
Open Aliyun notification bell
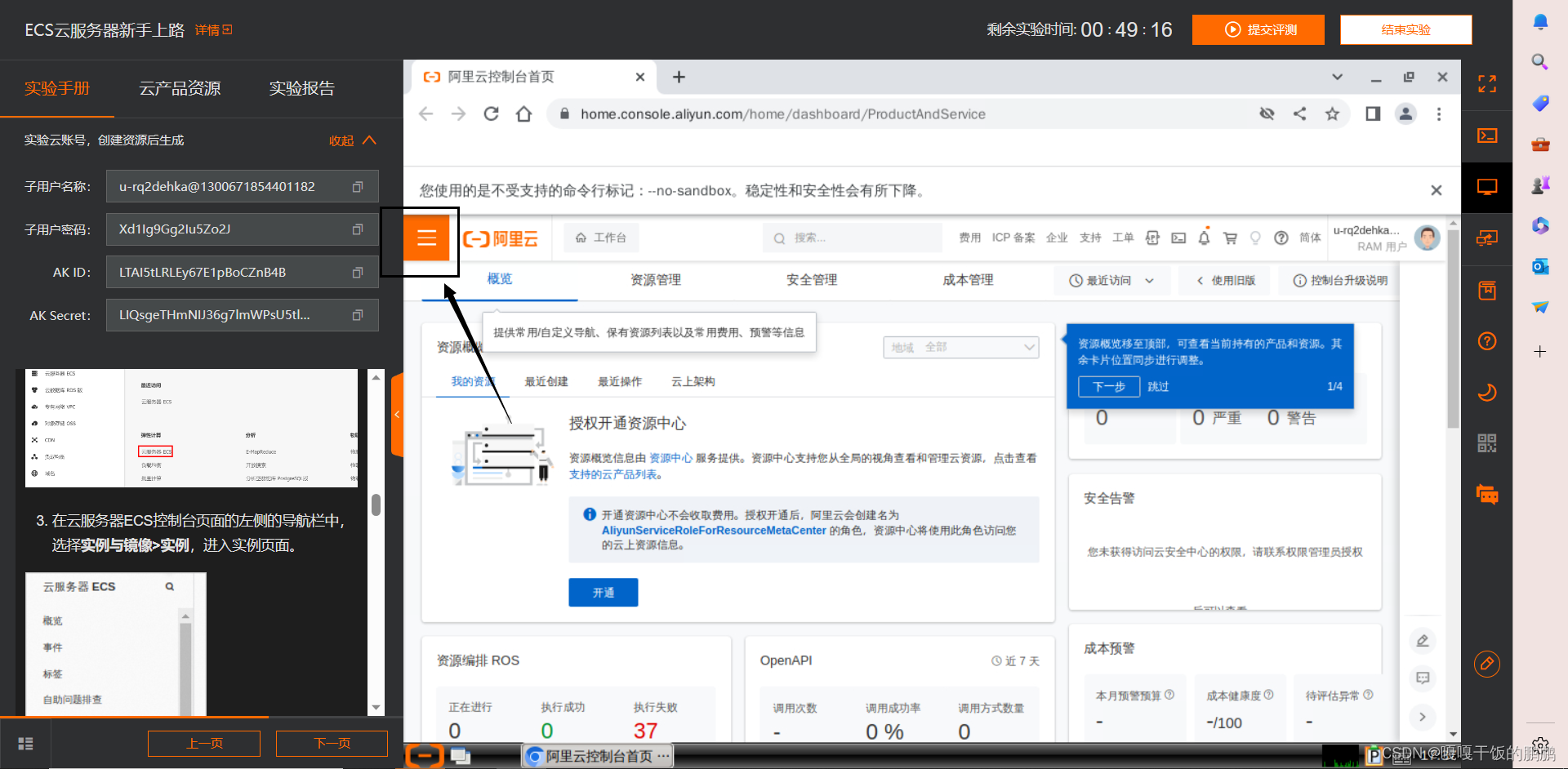[x=1204, y=238]
